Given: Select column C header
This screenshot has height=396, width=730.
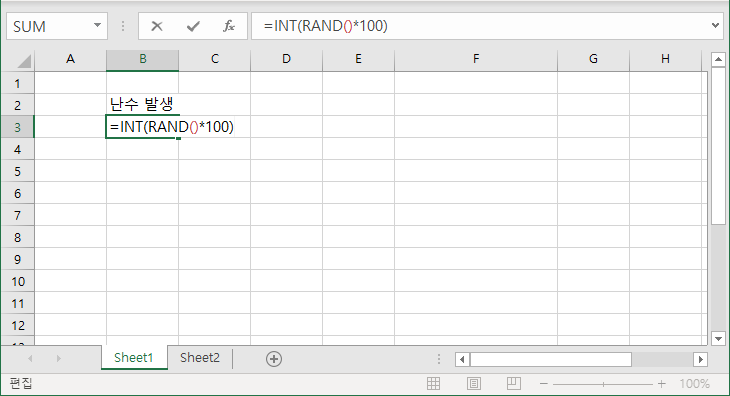Looking at the screenshot, I should coord(215,59).
